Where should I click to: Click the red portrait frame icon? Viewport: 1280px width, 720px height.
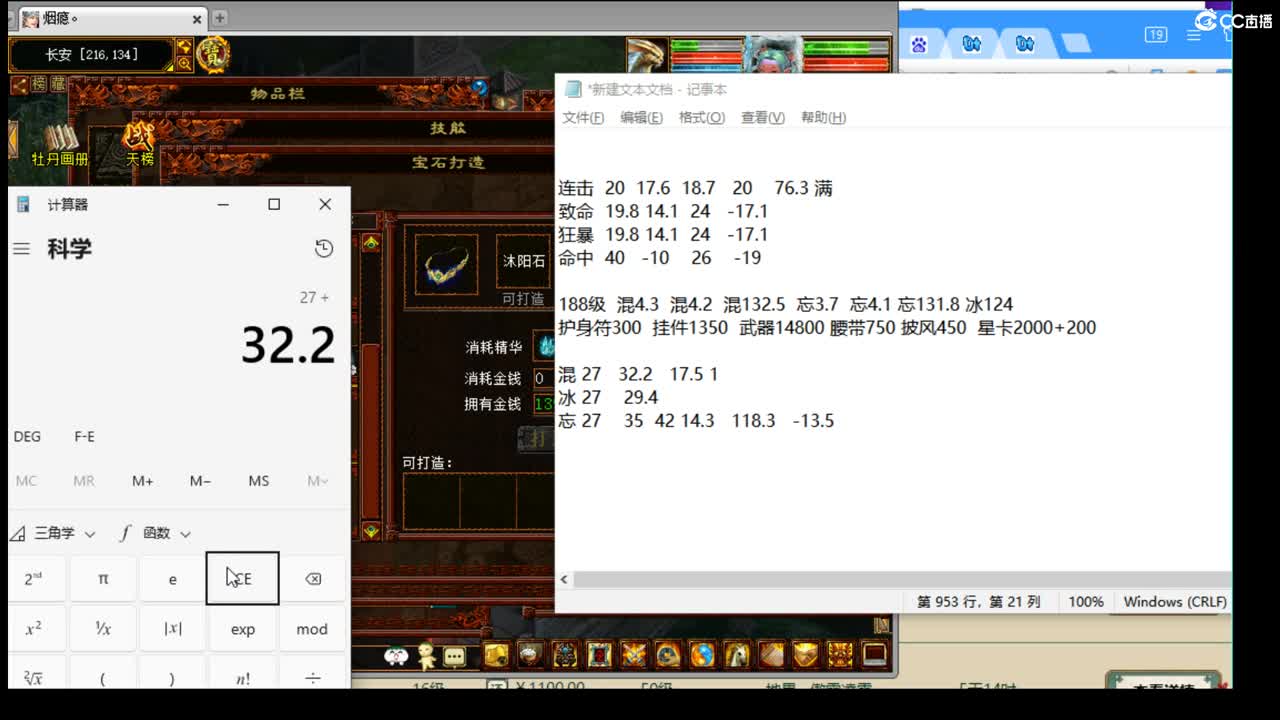point(599,655)
